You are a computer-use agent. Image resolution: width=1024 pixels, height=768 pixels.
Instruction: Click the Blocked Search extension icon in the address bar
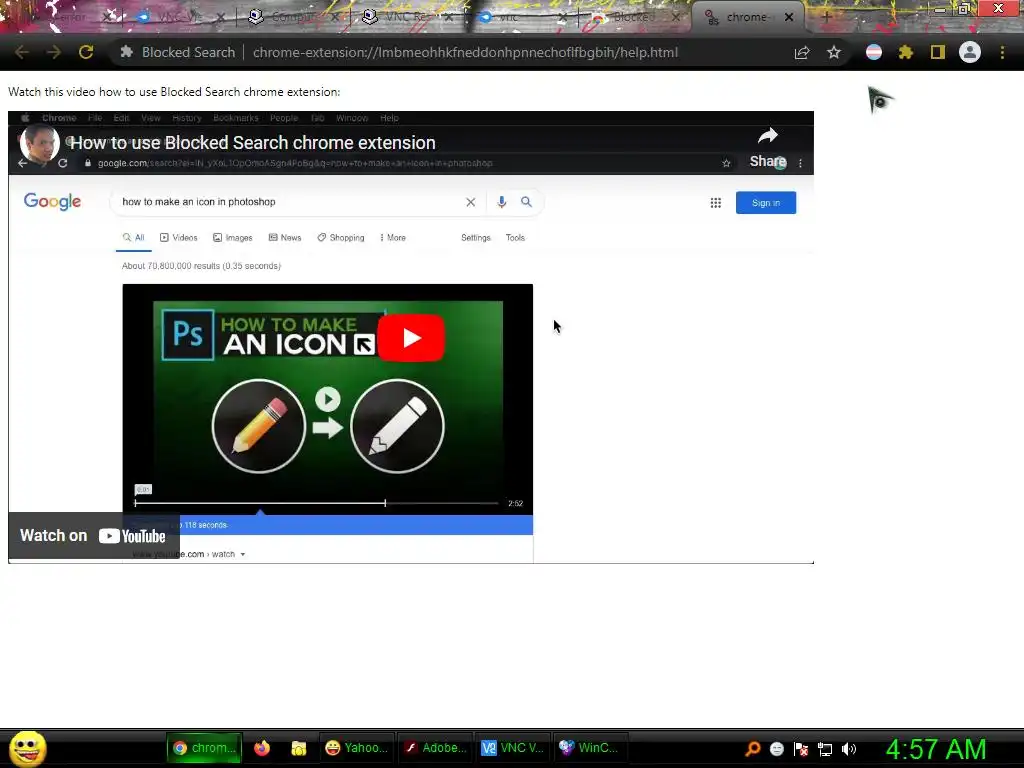pyautogui.click(x=127, y=52)
